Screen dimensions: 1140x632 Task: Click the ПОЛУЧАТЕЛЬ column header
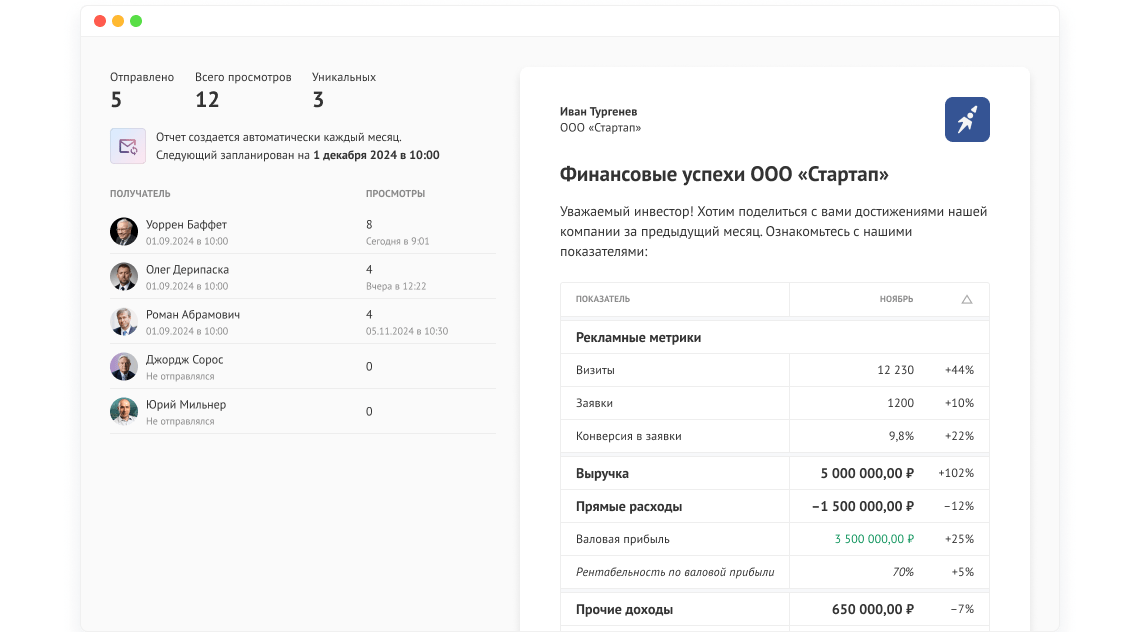(x=140, y=194)
